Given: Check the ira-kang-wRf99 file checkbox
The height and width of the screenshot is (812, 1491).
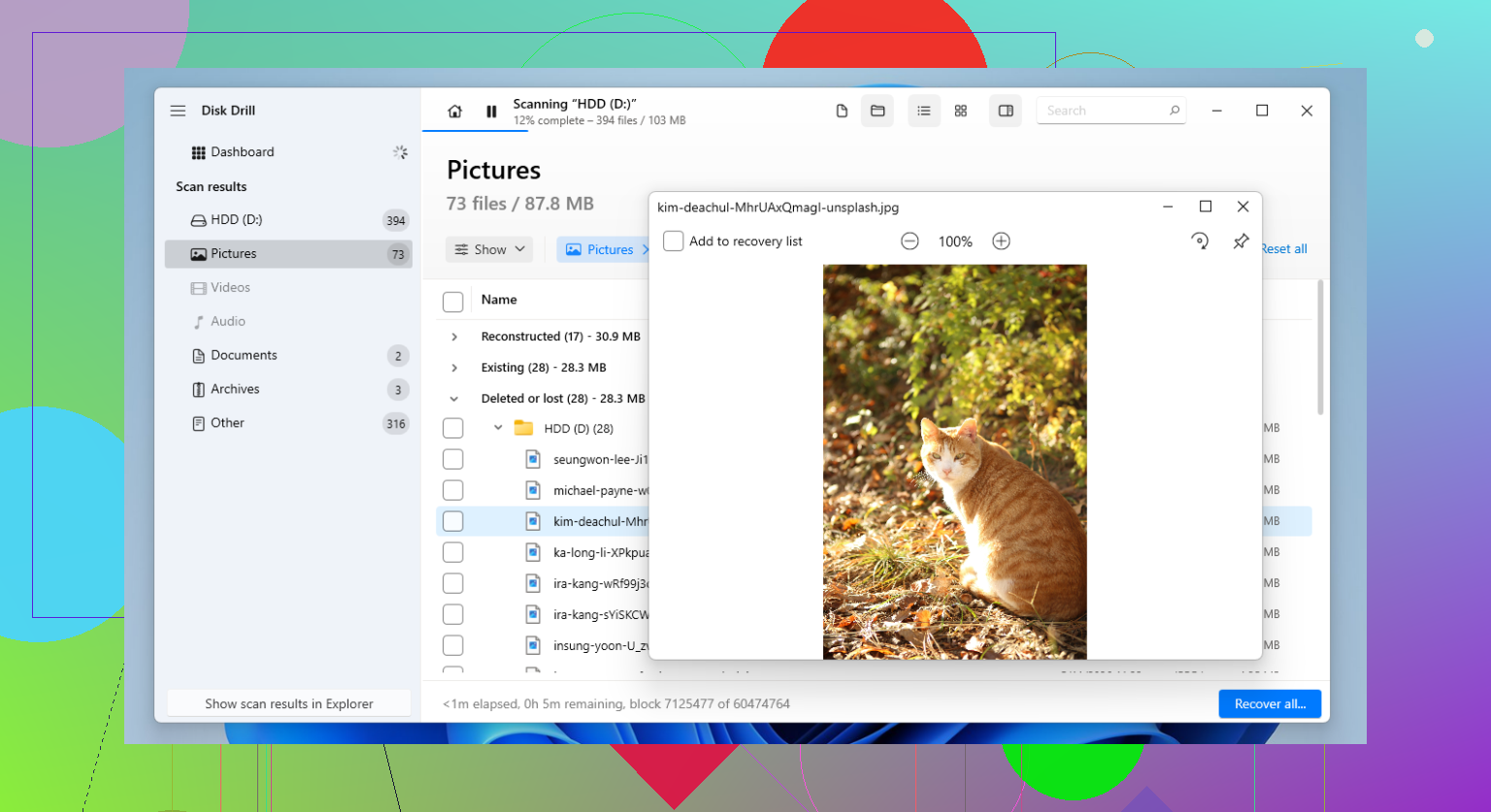Looking at the screenshot, I should pos(452,583).
